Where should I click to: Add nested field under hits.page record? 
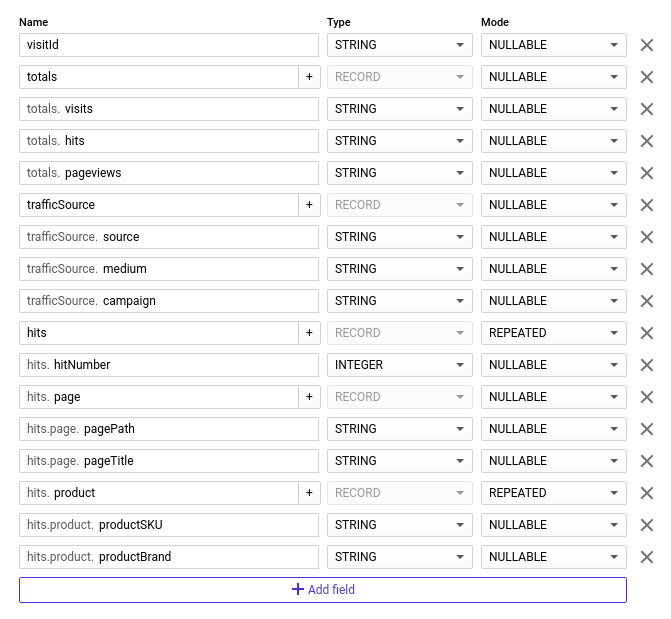[308, 397]
